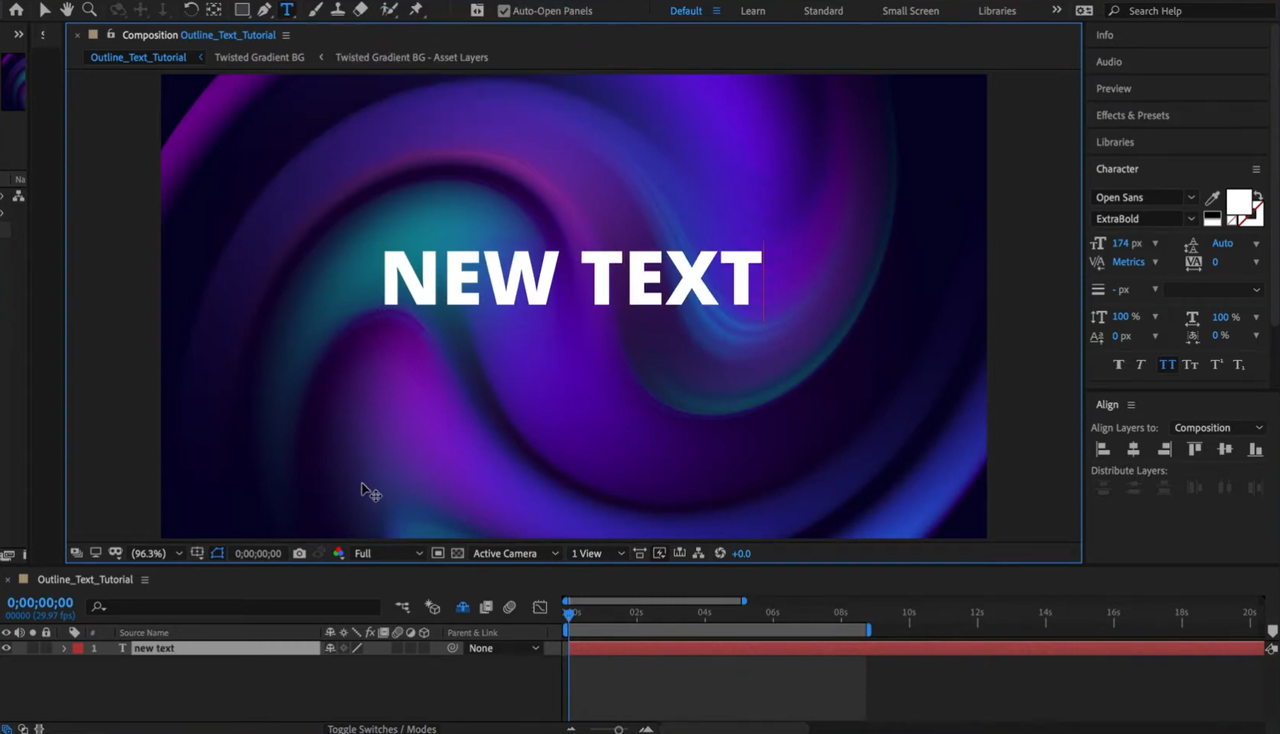Select the Rotation tool
Viewport: 1280px width, 734px height.
[190, 10]
